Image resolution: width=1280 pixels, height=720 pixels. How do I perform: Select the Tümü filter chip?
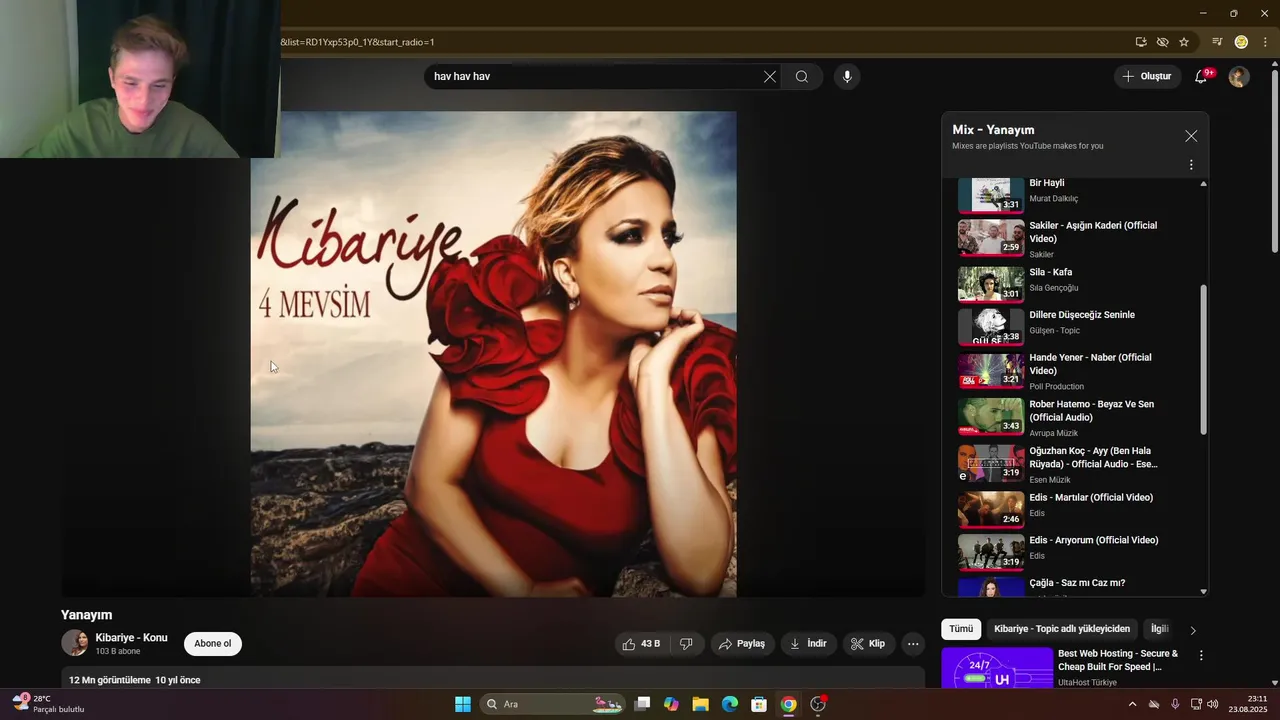pyautogui.click(x=961, y=629)
